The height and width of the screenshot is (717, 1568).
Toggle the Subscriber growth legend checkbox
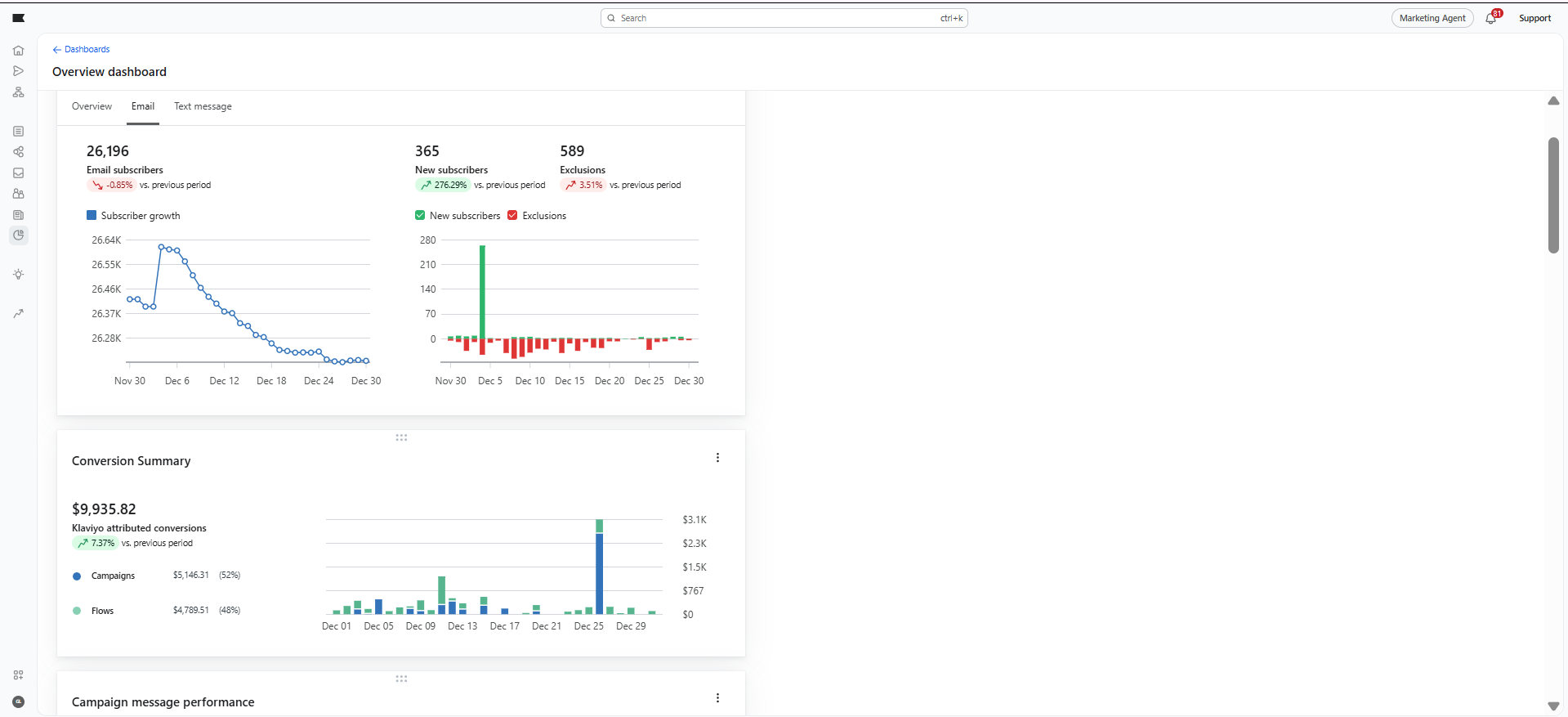pyautogui.click(x=92, y=216)
